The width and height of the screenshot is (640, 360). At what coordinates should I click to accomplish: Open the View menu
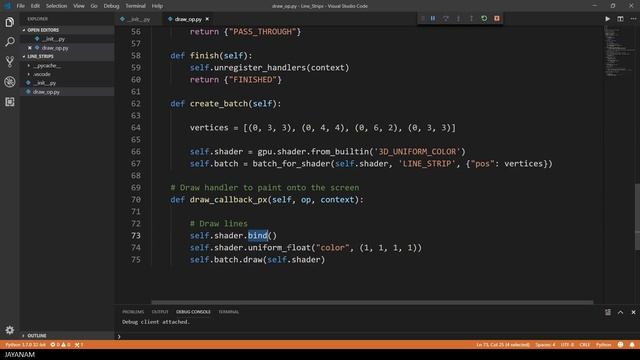79,6
